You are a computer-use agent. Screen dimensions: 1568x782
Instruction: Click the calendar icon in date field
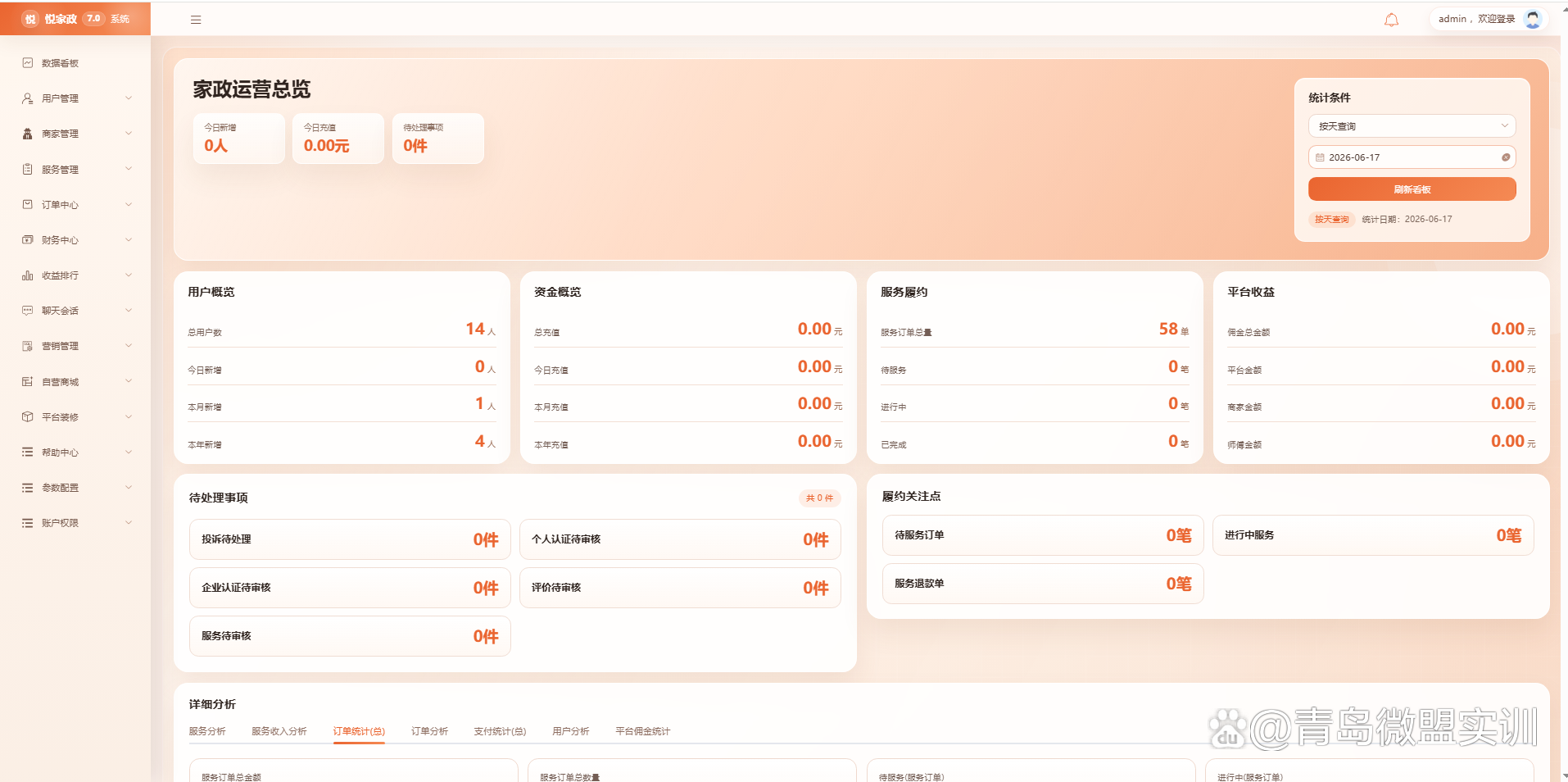tap(1320, 157)
